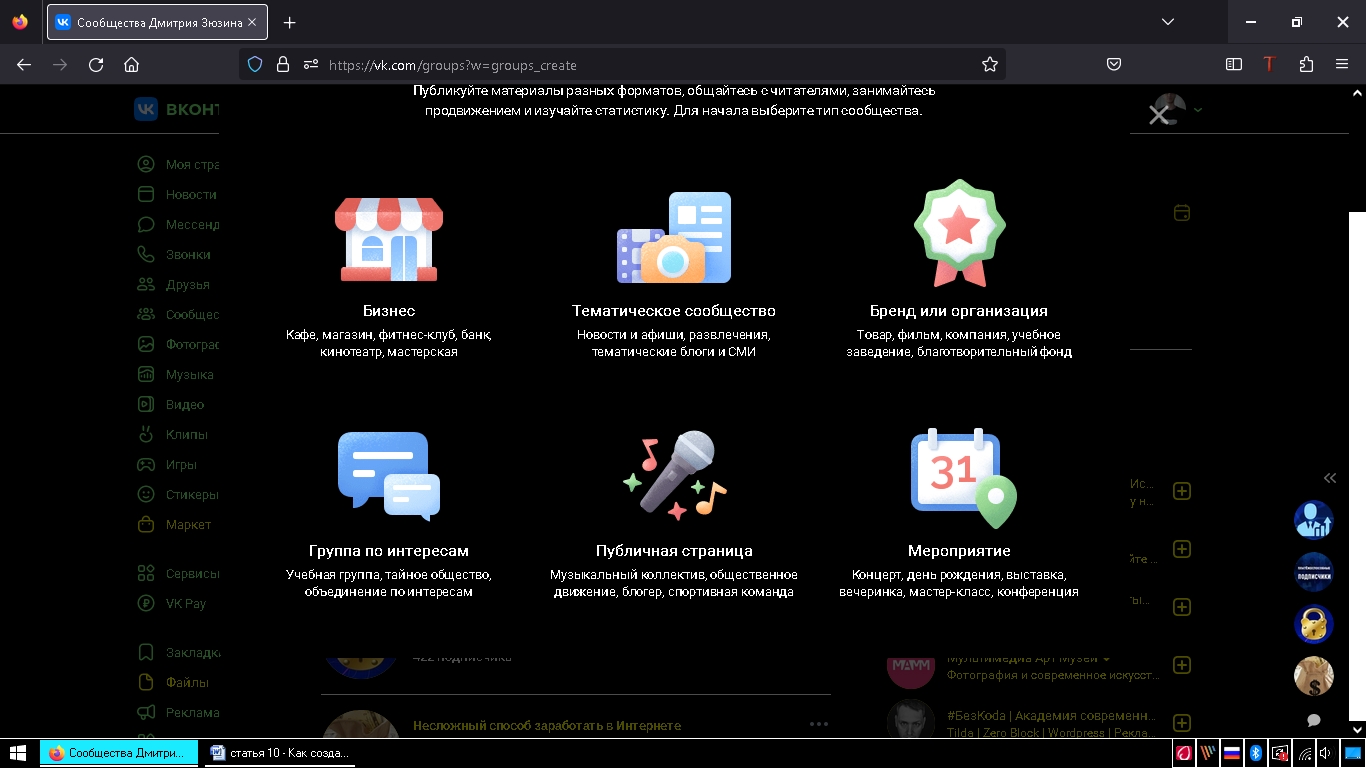Expand the list all tabs chevron
The height and width of the screenshot is (768, 1366).
(1168, 22)
